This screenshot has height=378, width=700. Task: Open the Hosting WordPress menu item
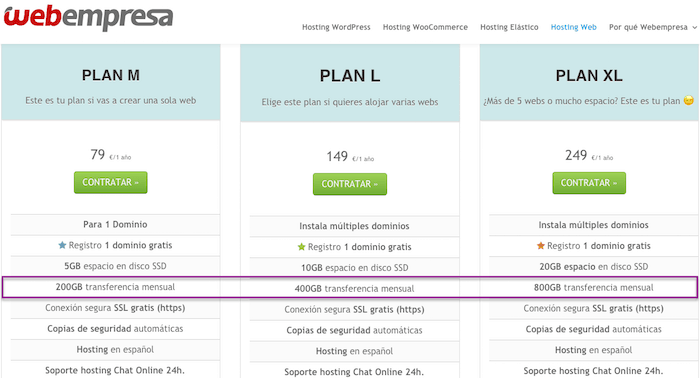(x=336, y=27)
